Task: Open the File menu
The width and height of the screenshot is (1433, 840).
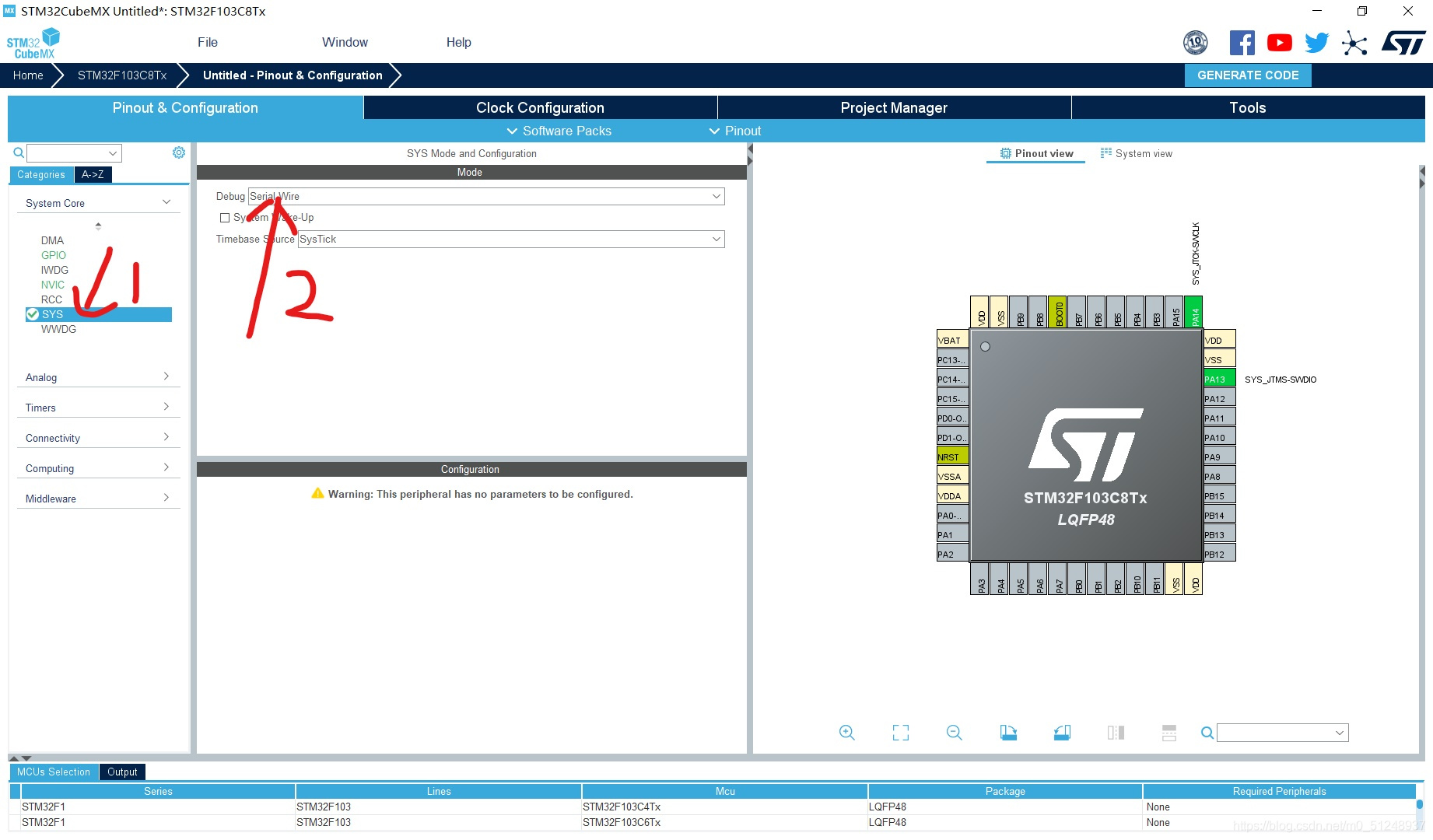Action: point(207,43)
